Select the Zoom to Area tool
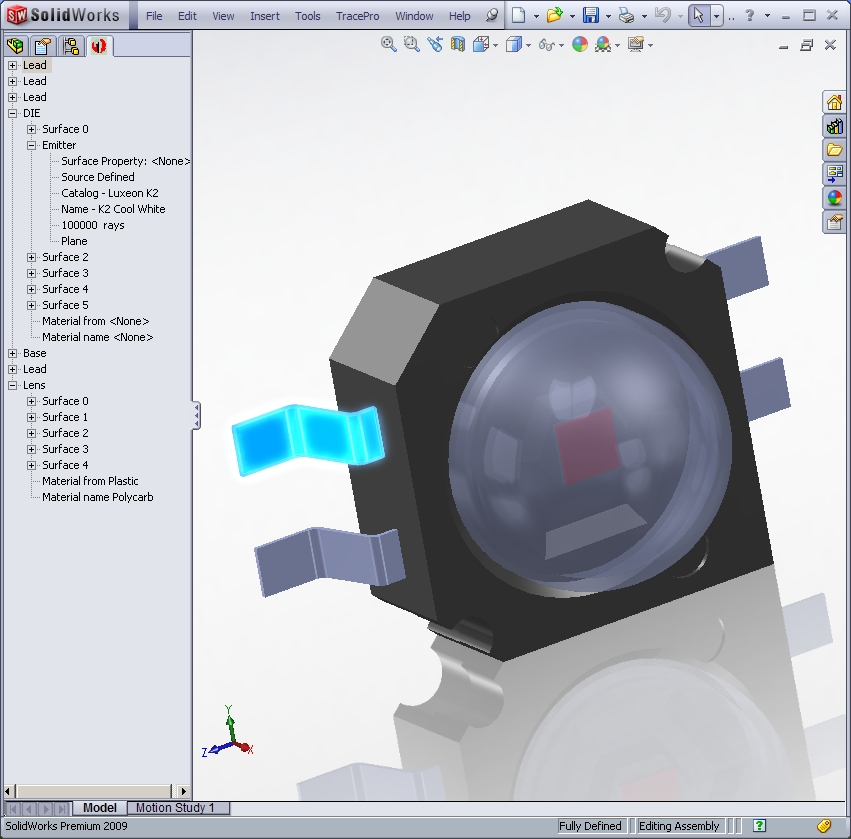The image size is (851, 839). click(411, 44)
